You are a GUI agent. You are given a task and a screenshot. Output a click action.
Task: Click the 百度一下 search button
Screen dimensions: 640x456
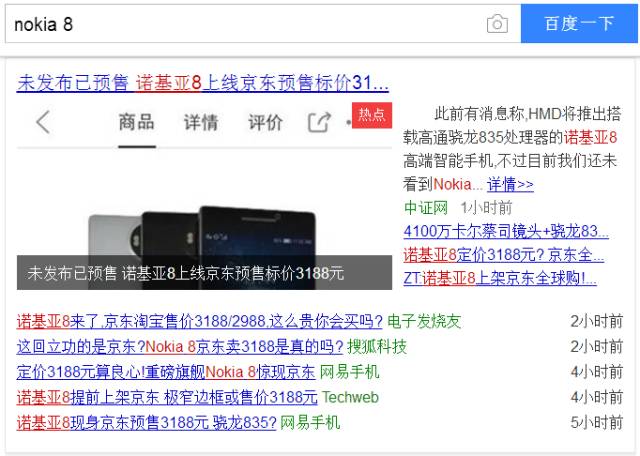pos(579,24)
